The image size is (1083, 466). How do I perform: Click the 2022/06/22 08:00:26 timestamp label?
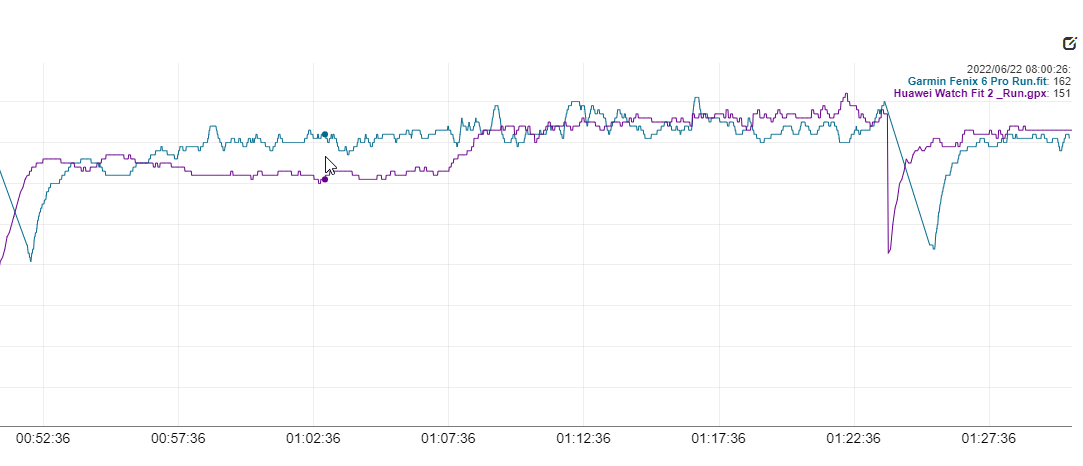(x=1017, y=69)
